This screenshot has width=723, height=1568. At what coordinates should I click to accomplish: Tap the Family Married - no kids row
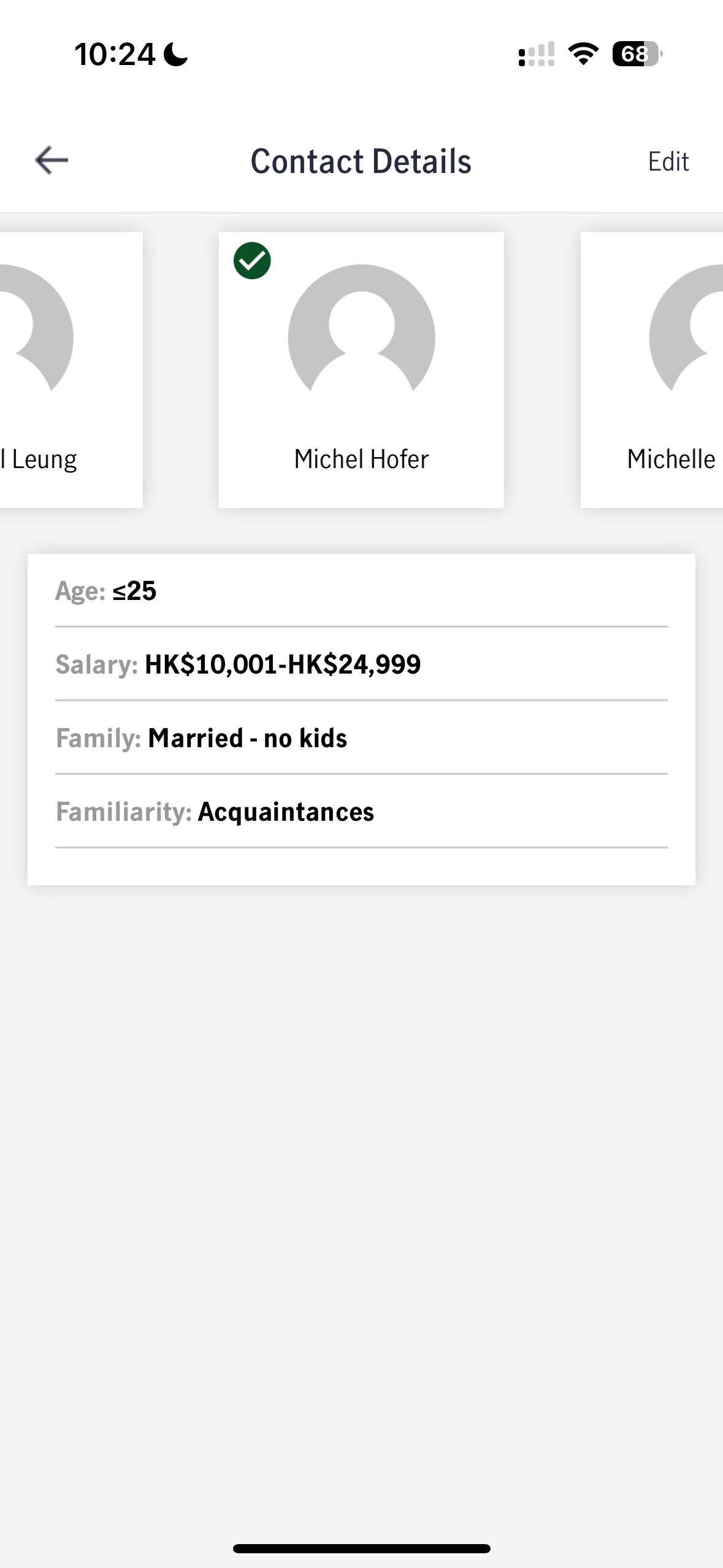click(361, 738)
